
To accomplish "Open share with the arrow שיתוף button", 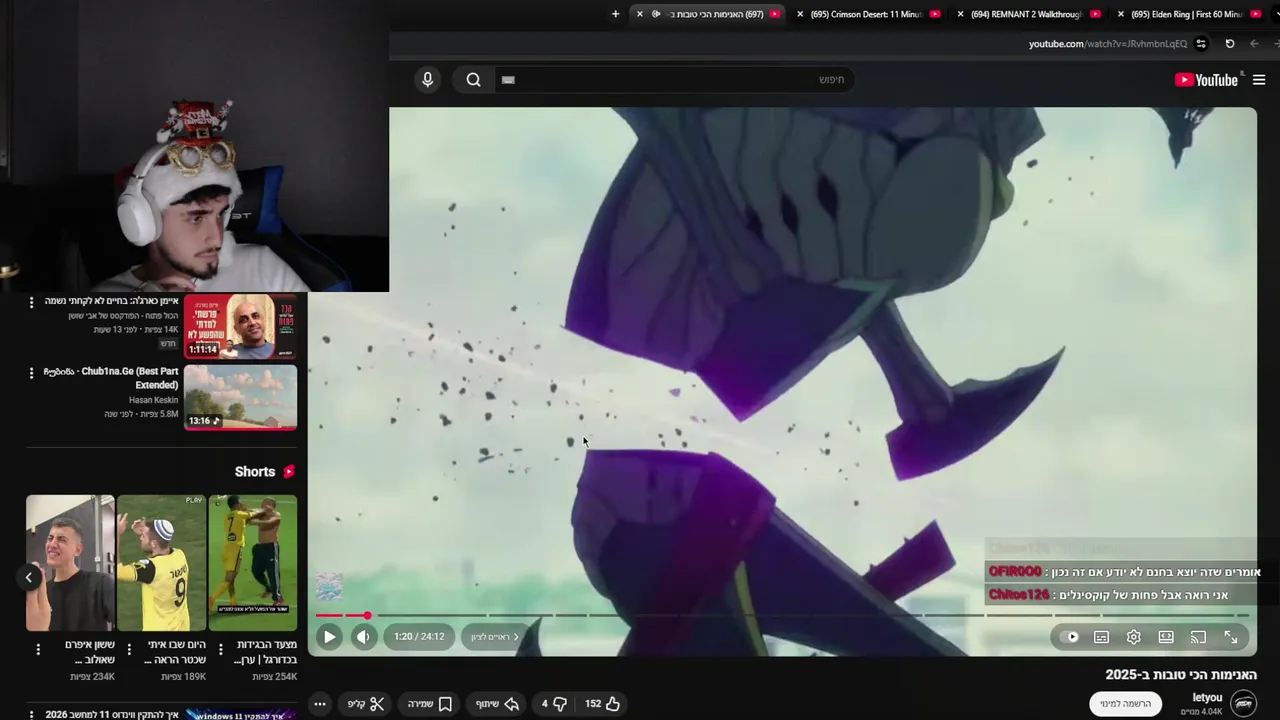I will (498, 704).
